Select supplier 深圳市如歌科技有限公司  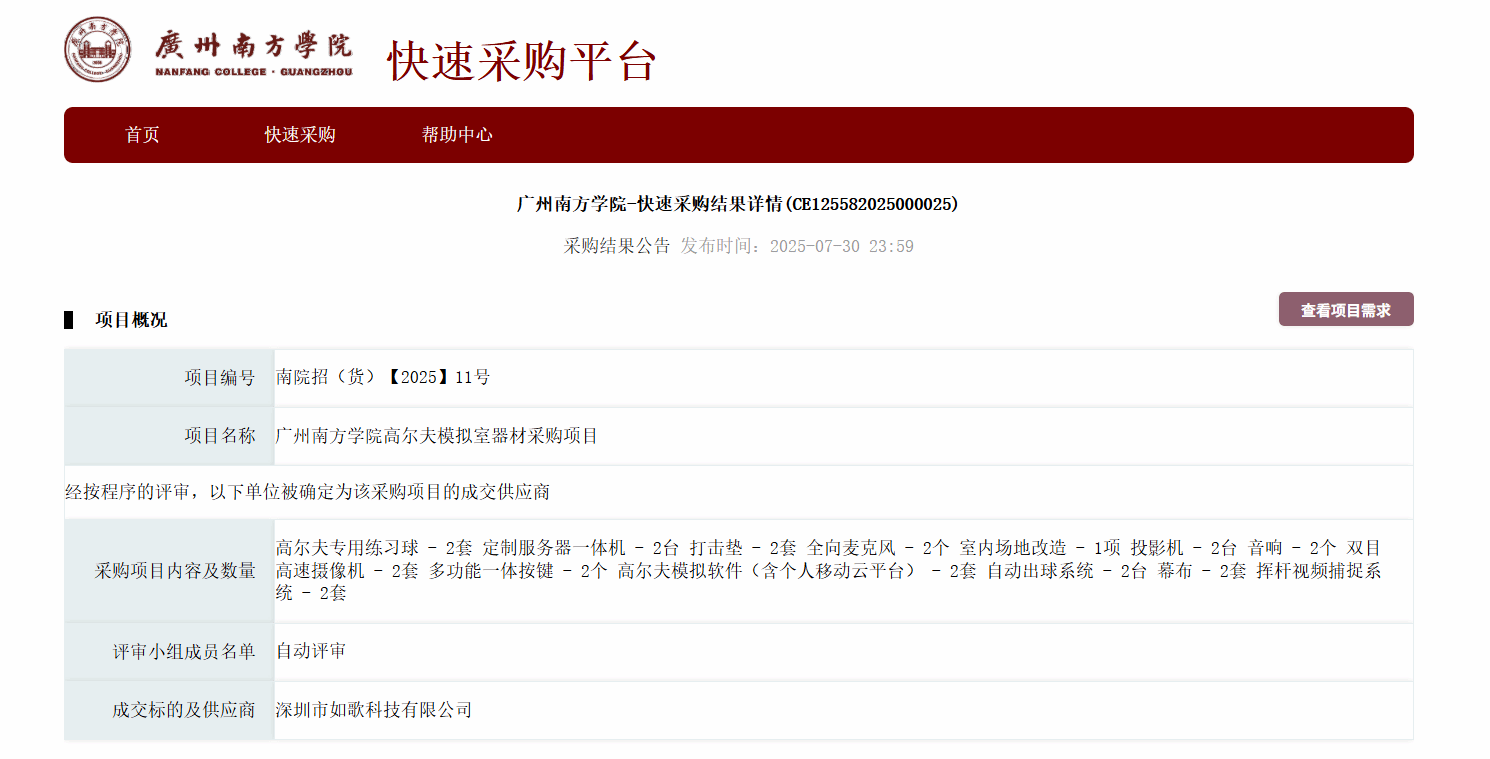coord(374,711)
